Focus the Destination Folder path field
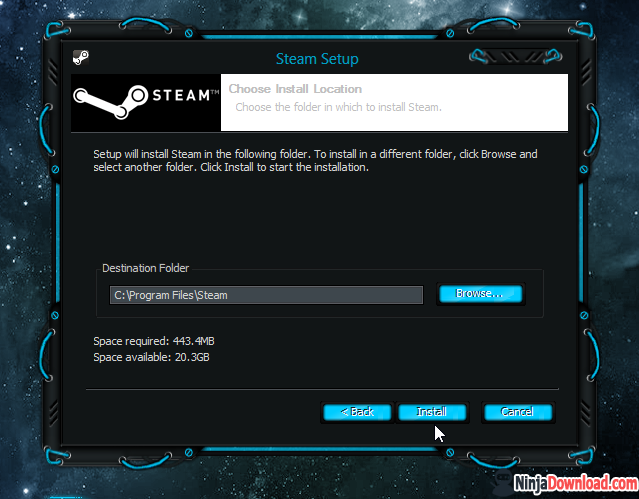This screenshot has width=639, height=499. point(267,295)
